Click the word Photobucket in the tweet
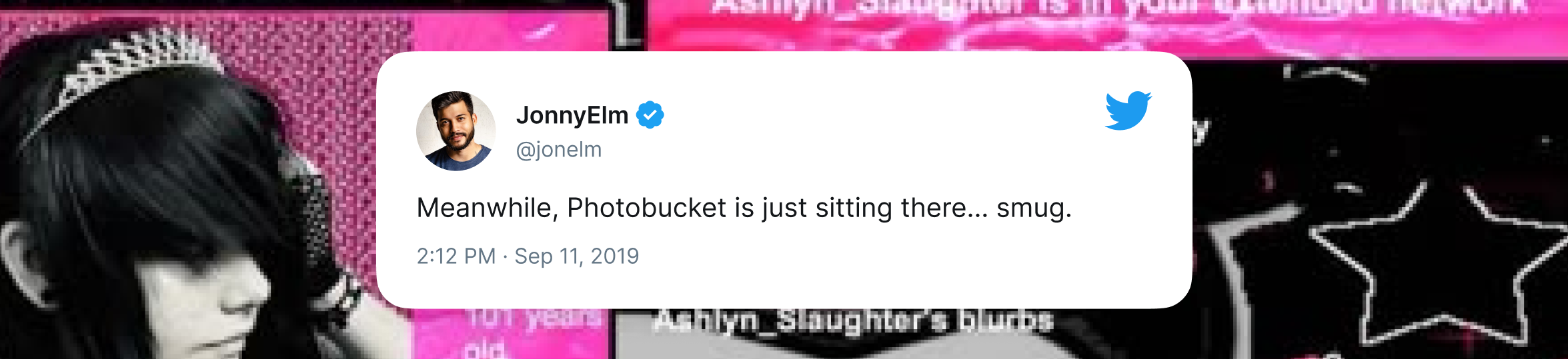This screenshot has height=359, width=1568. [x=646, y=208]
